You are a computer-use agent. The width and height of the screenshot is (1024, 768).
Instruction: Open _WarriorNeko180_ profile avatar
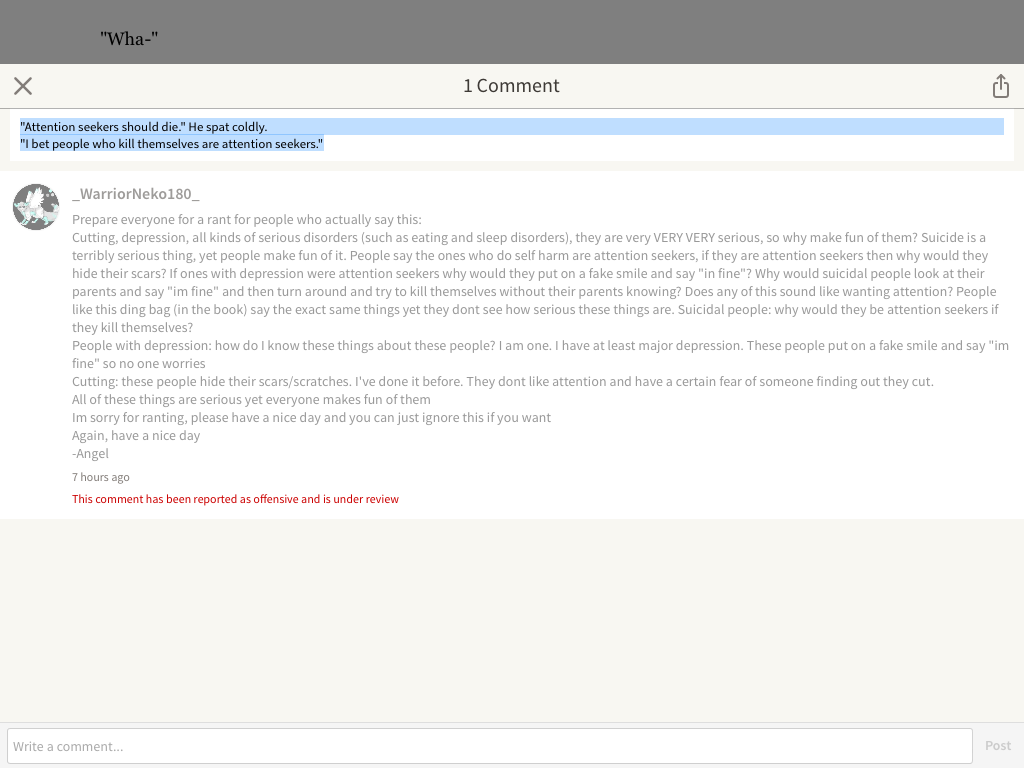36,207
